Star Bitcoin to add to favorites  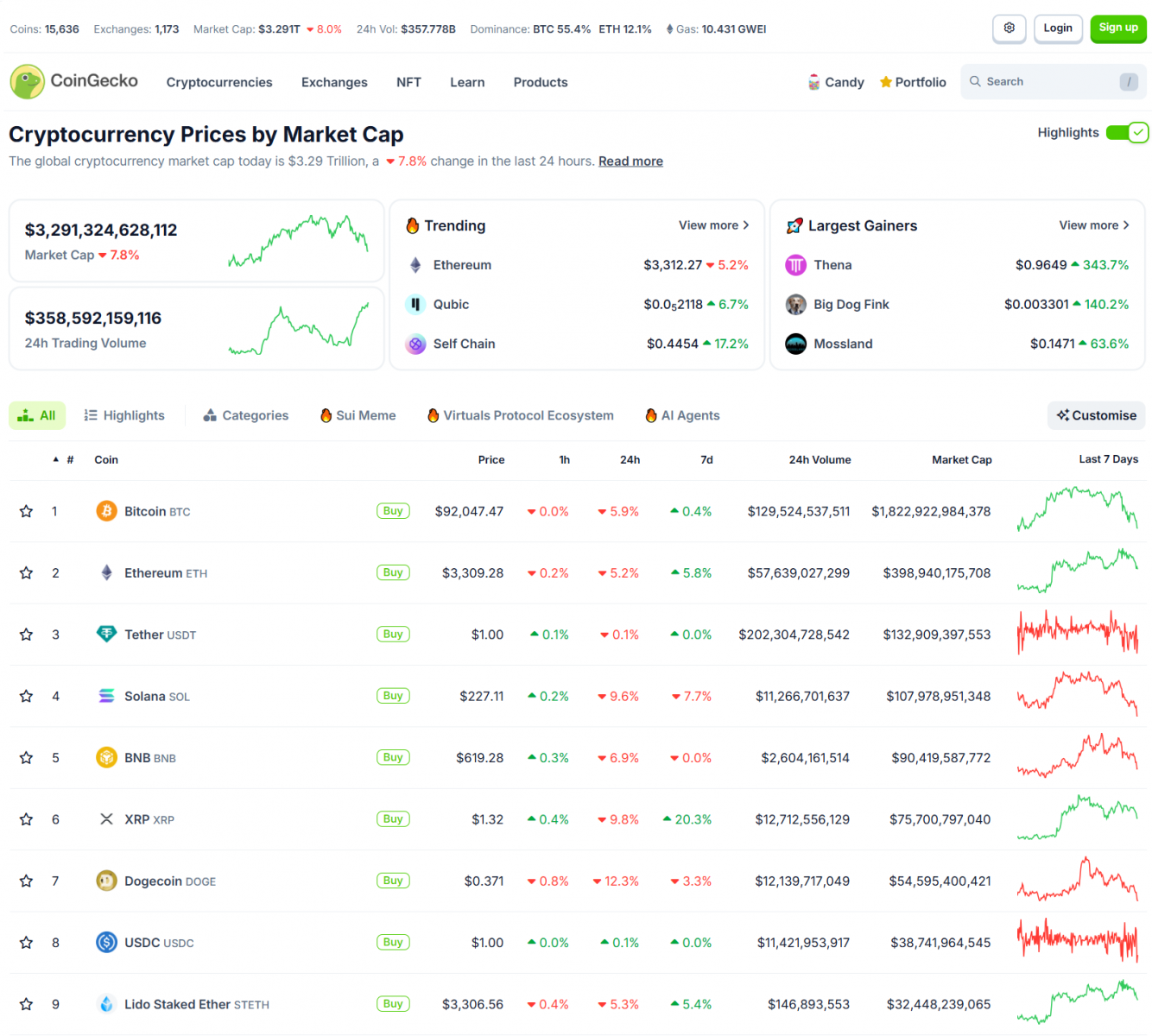coord(27,511)
